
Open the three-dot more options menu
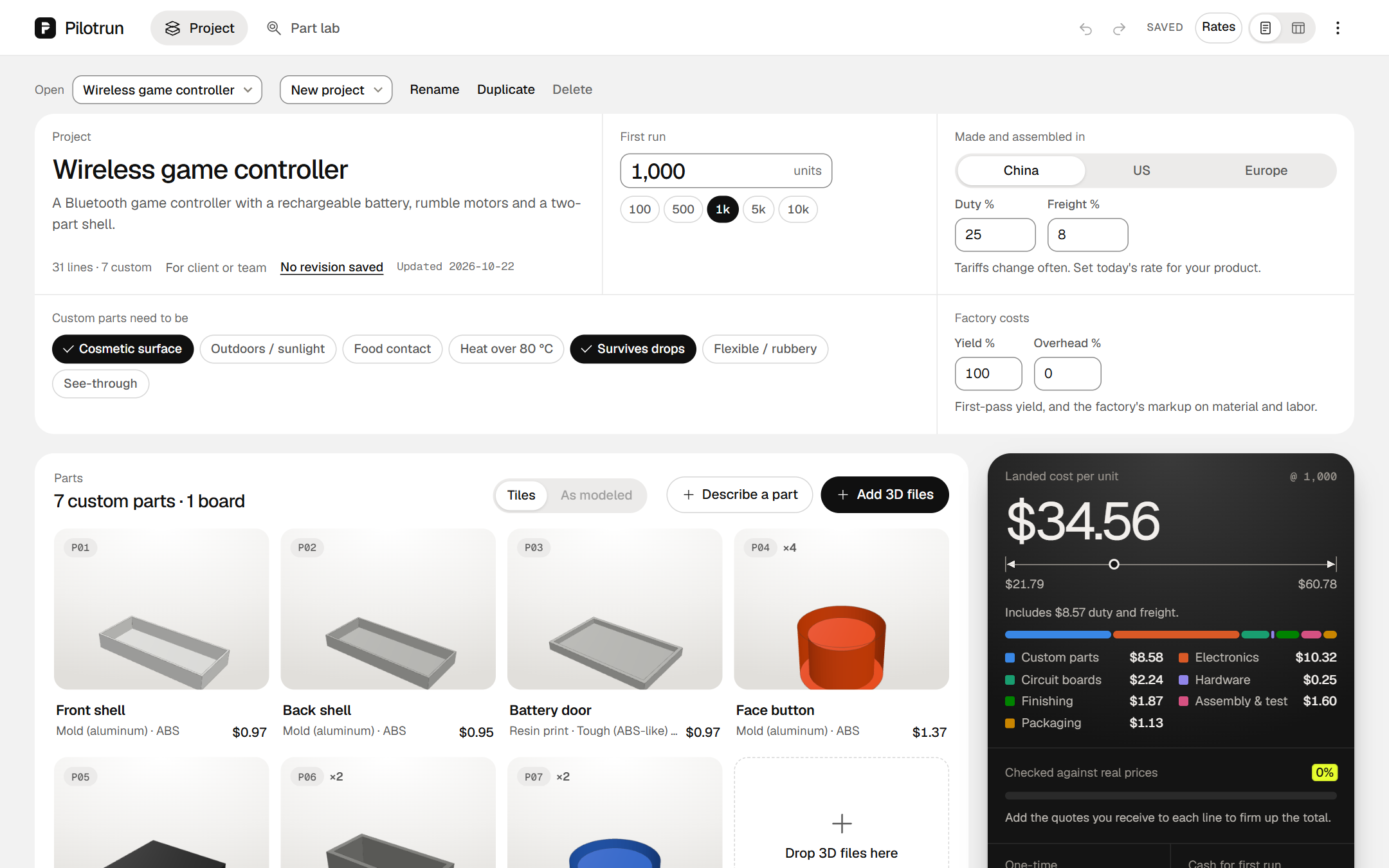coord(1338,28)
